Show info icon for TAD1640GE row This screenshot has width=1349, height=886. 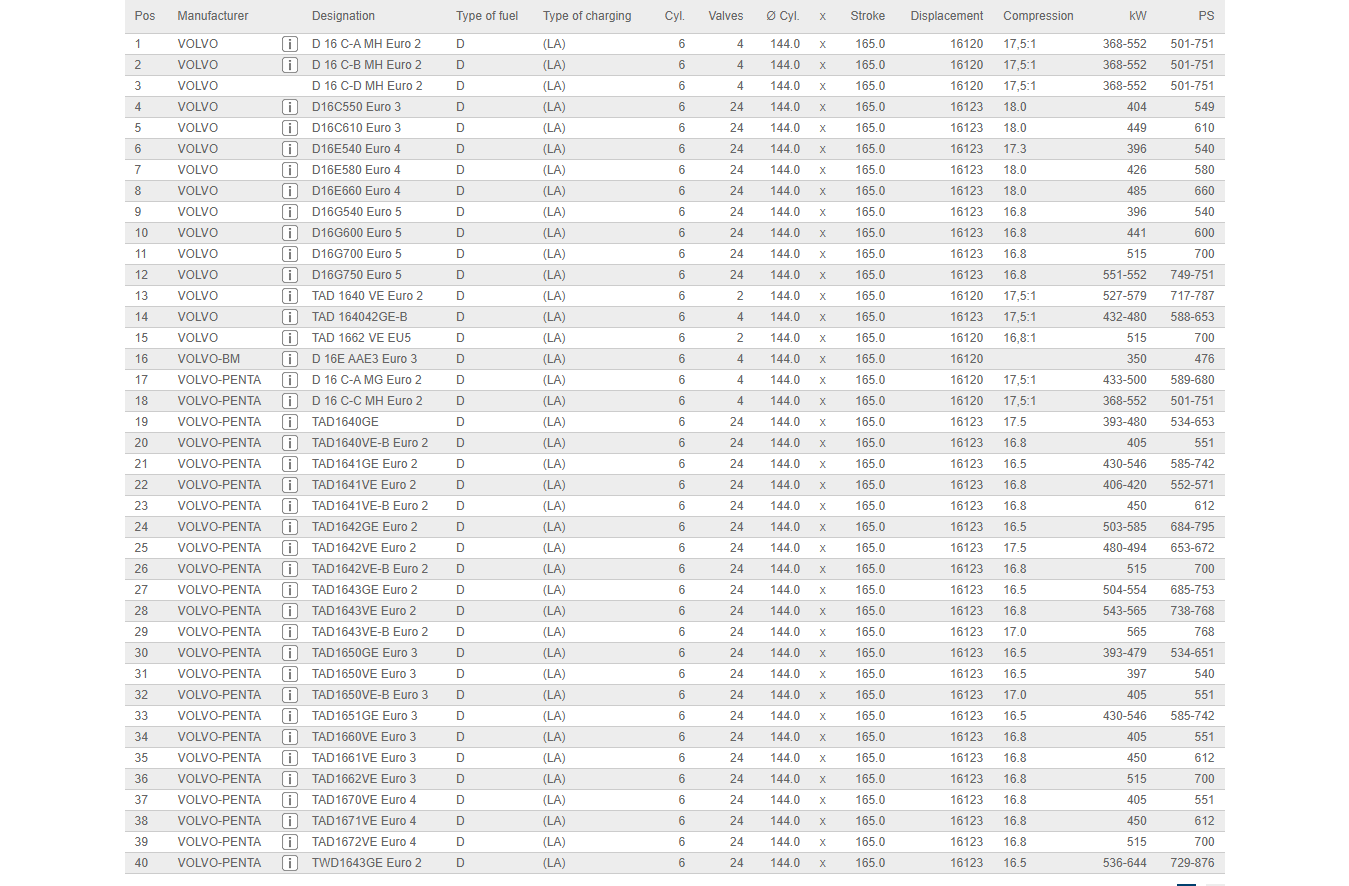[x=290, y=422]
